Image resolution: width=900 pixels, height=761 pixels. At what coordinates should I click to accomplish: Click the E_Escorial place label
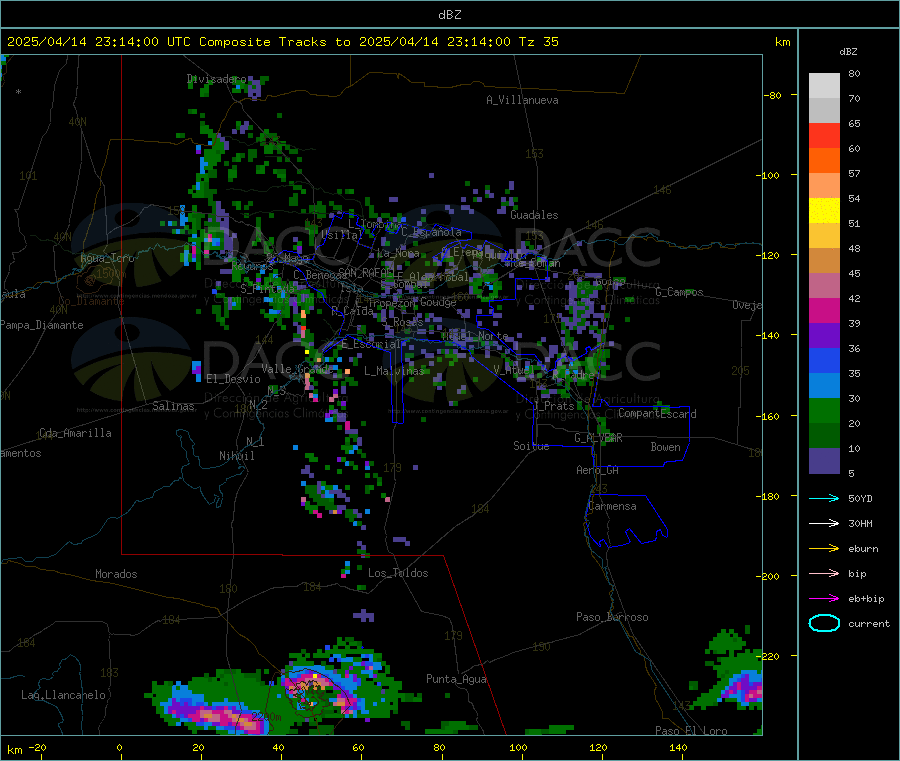pos(371,344)
